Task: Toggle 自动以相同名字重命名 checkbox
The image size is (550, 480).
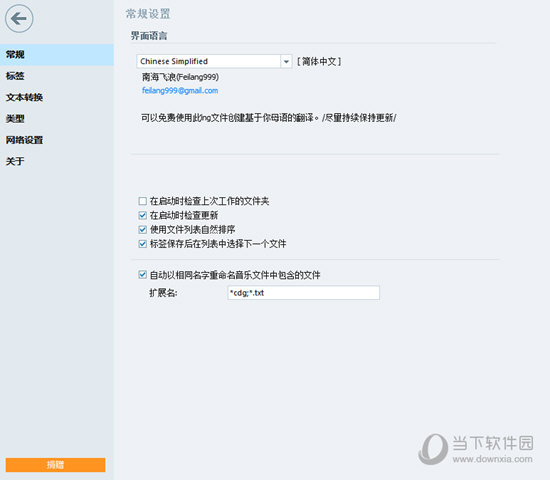Action: click(x=142, y=275)
